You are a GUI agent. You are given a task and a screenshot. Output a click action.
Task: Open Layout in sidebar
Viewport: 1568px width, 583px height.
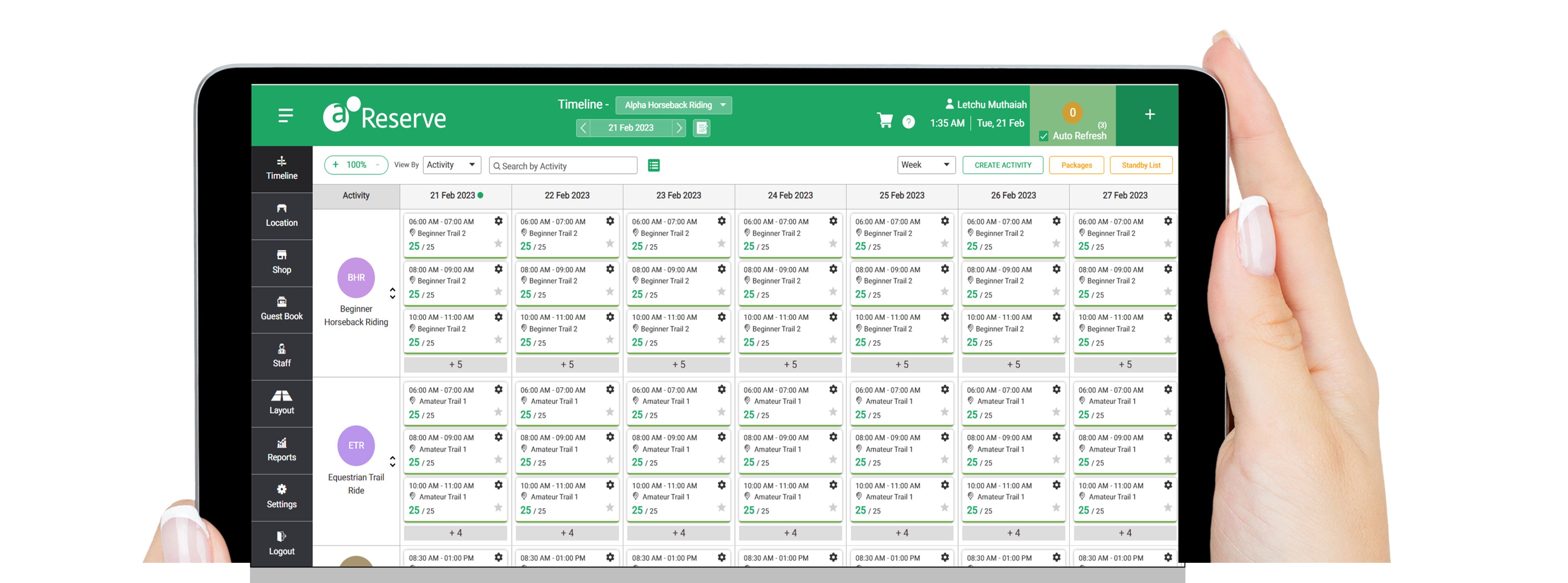(282, 403)
